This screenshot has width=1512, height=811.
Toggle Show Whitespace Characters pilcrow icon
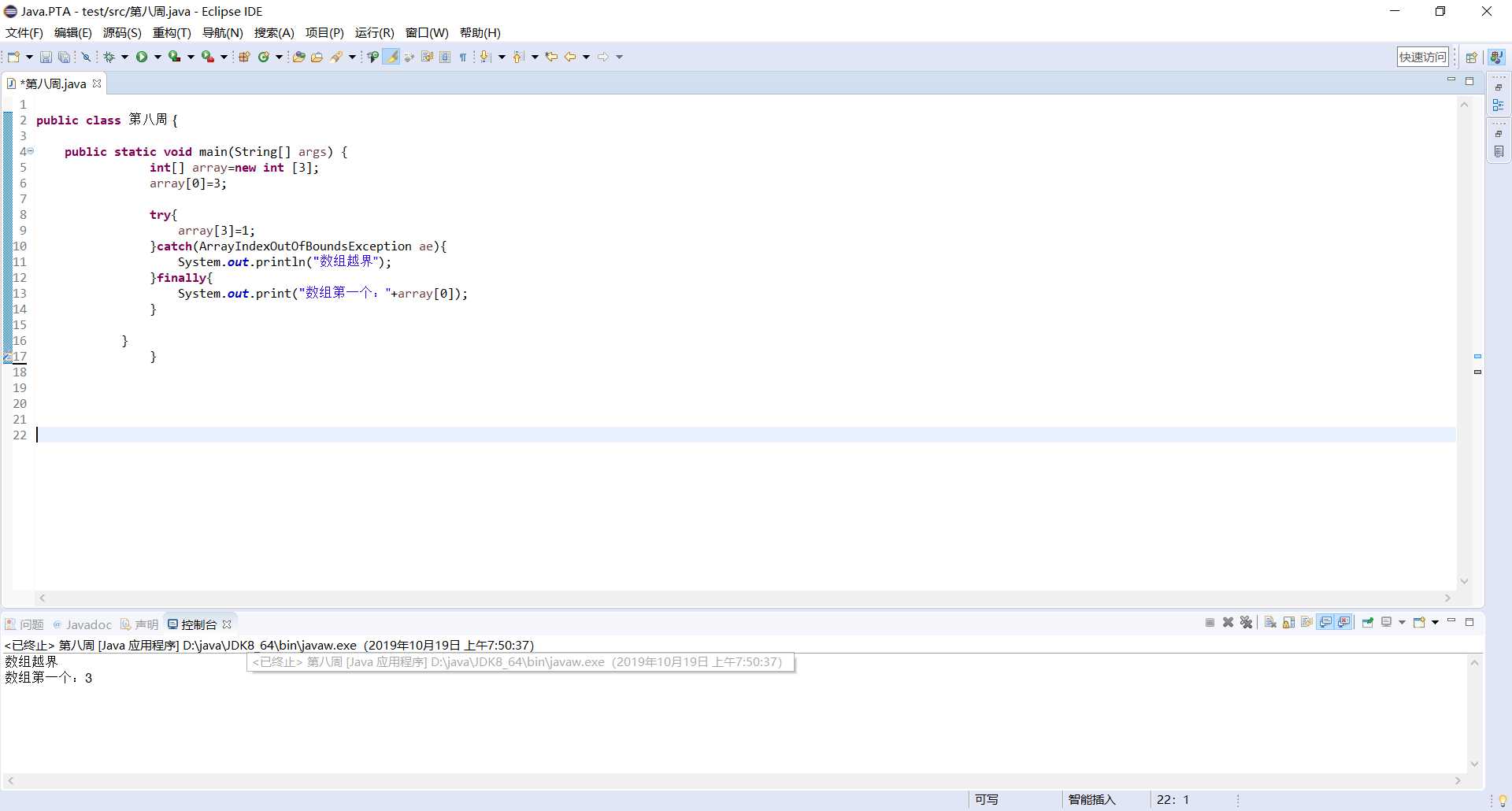pyautogui.click(x=463, y=57)
